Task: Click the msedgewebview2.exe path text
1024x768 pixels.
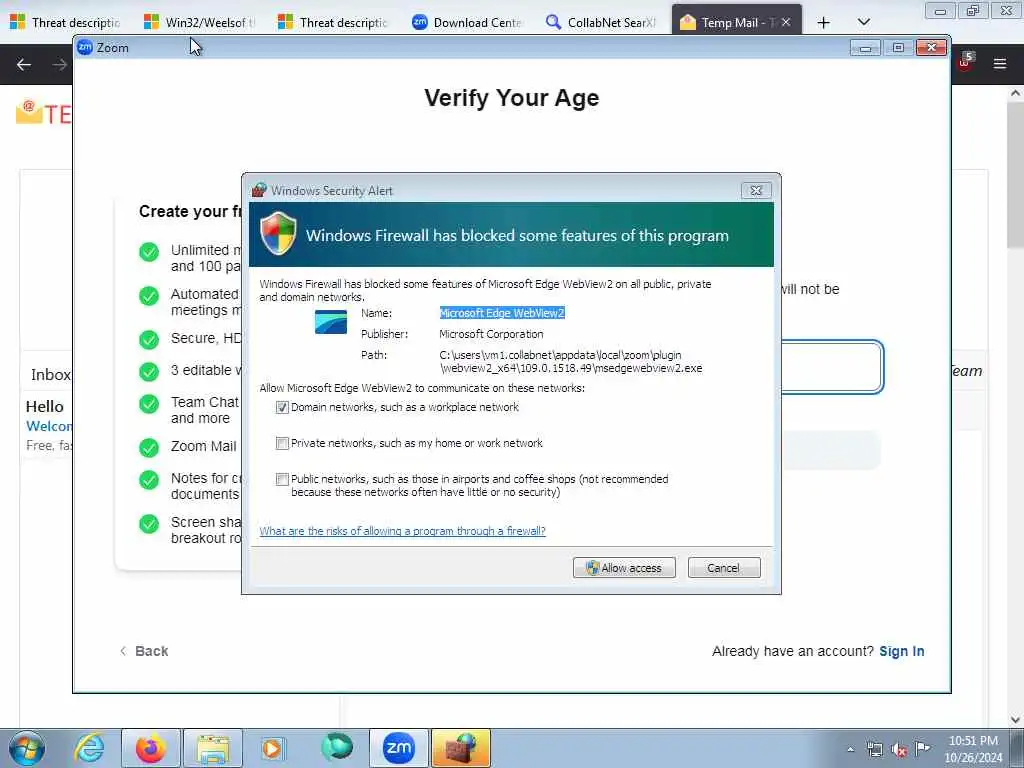Action: tap(571, 362)
